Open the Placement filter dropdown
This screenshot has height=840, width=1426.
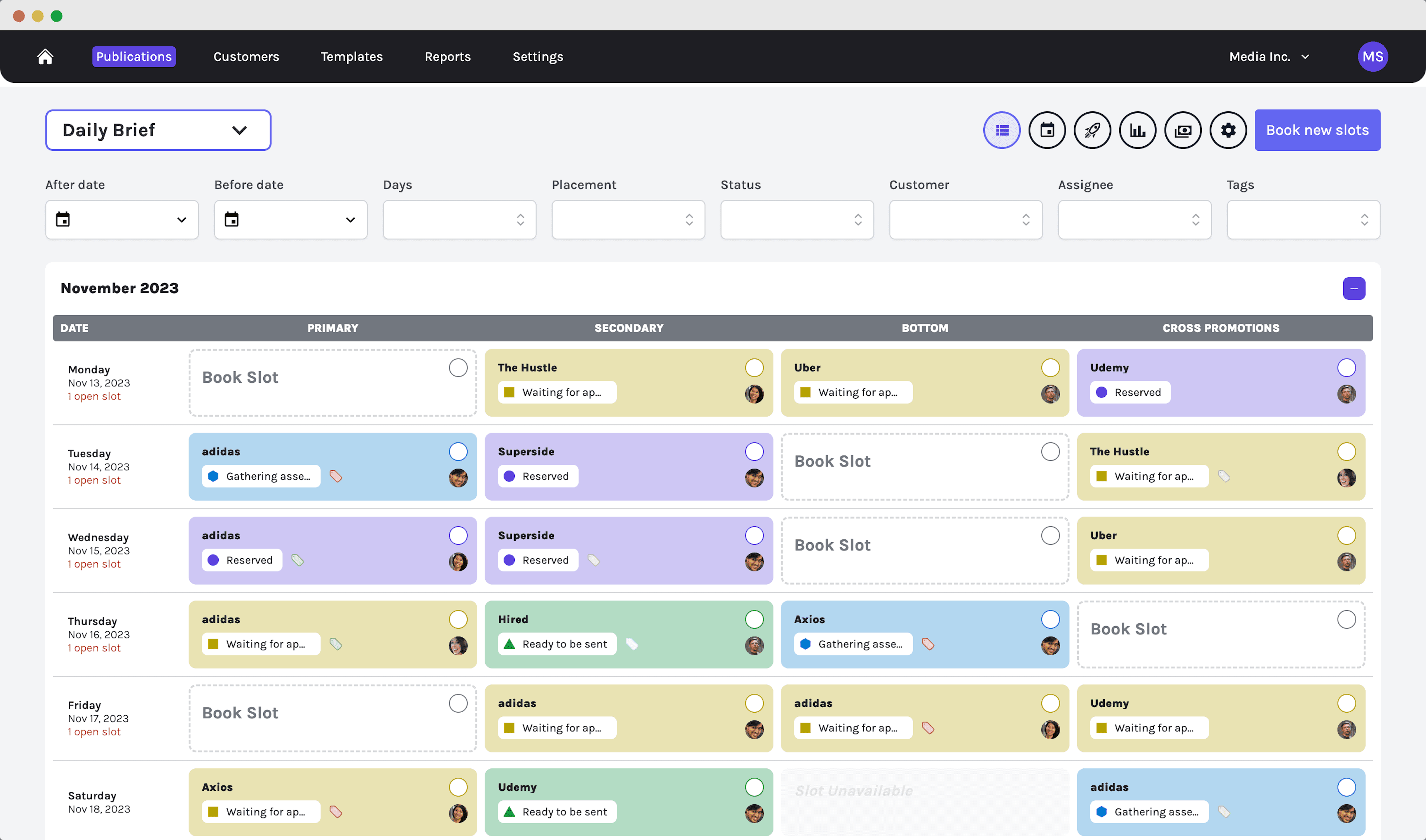[x=628, y=219]
